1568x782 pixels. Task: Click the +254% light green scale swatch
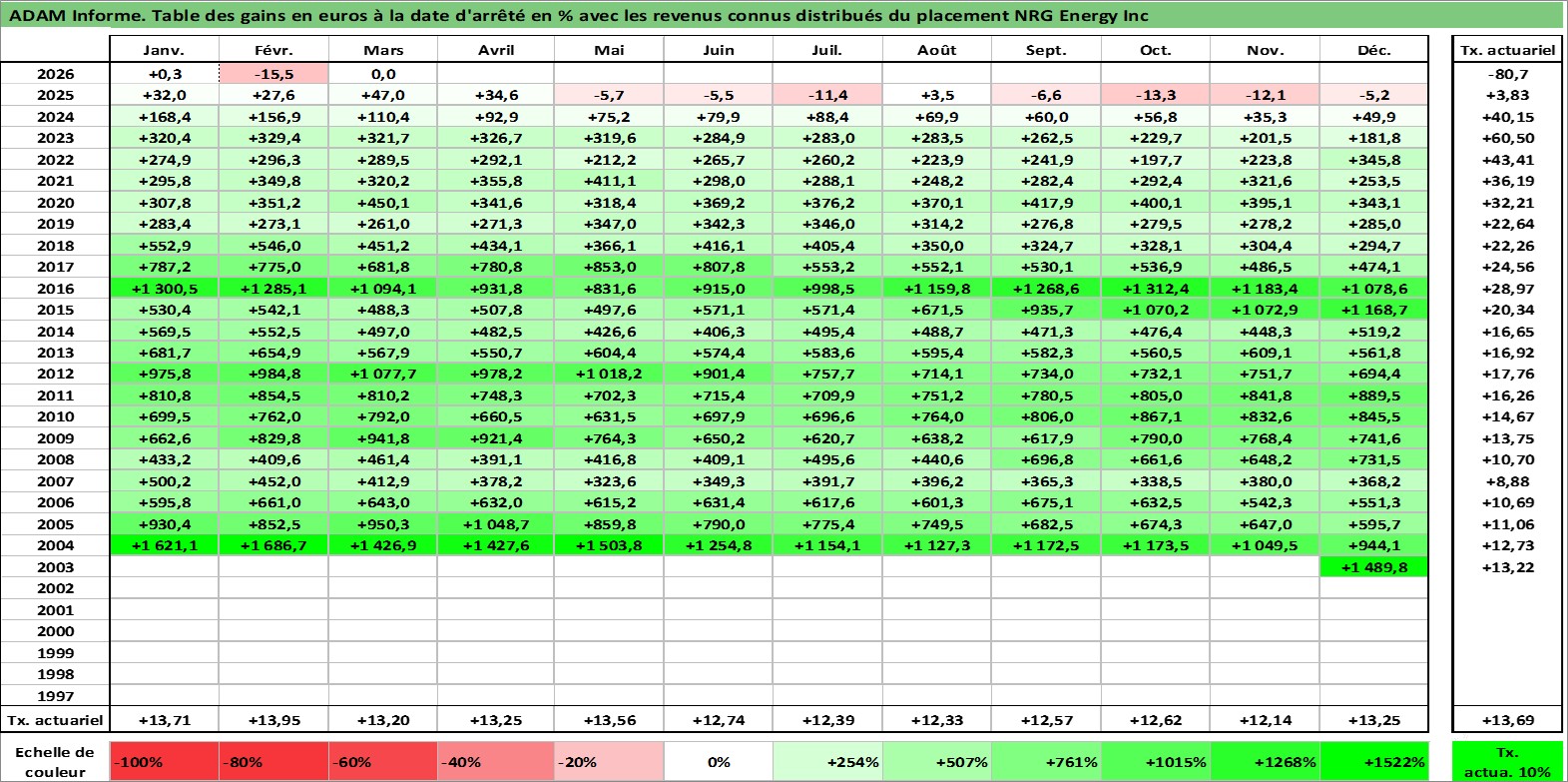[x=827, y=761]
